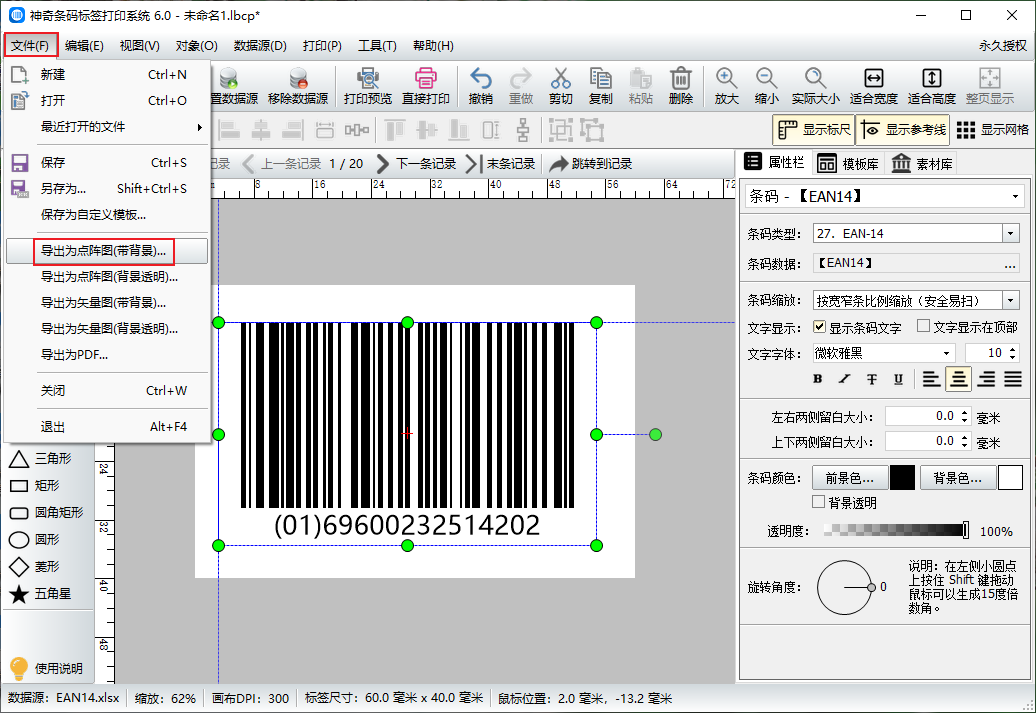Click the Print Preview (打印预览) toolbar icon
Viewport: 1036px width, 713px height.
tap(367, 86)
